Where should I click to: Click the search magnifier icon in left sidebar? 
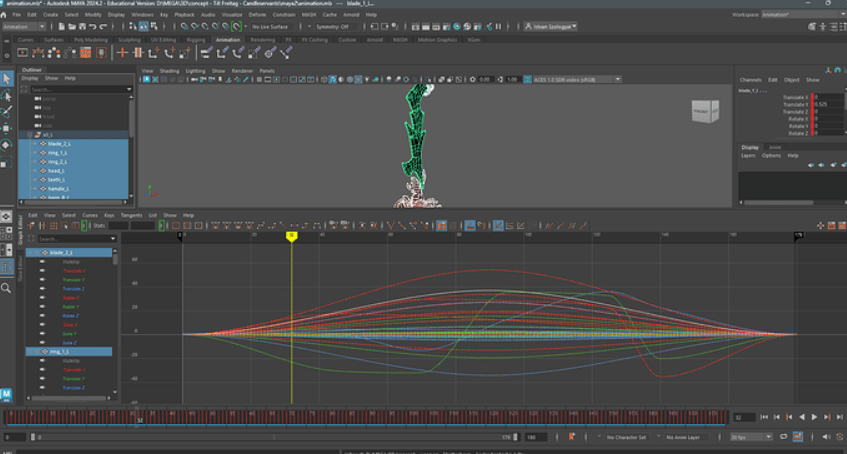click(6, 288)
